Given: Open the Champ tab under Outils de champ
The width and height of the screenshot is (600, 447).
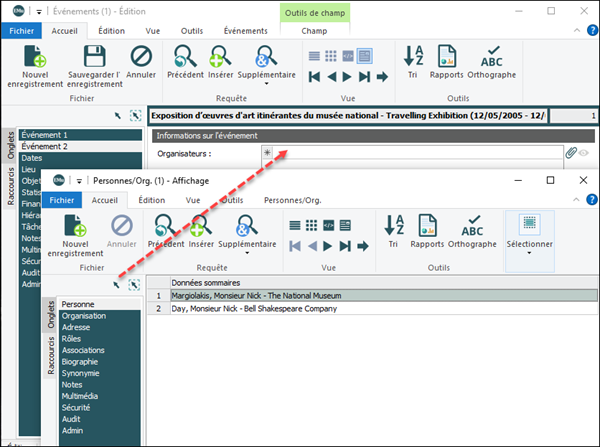Looking at the screenshot, I should point(314,30).
